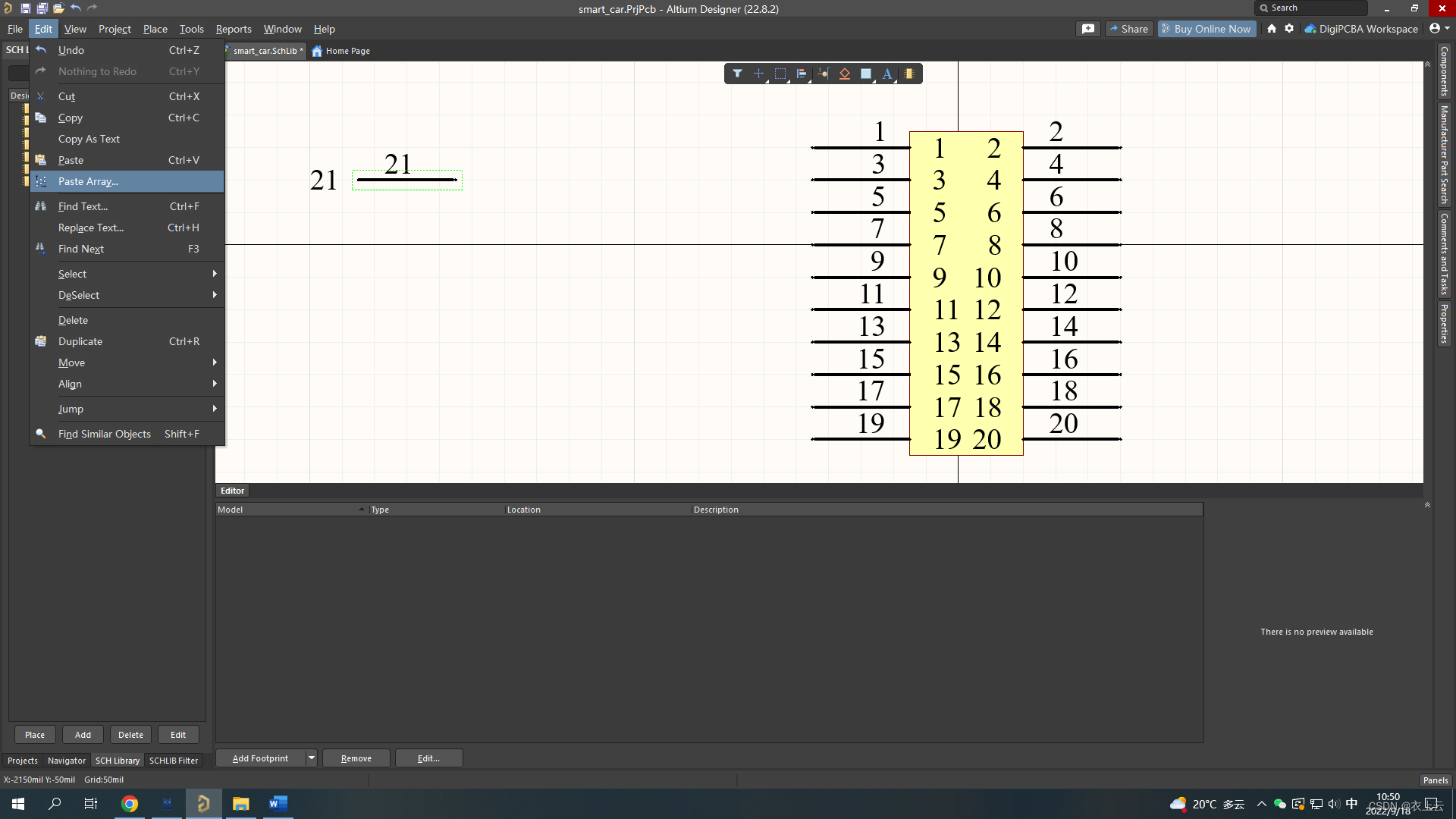1456x819 pixels.
Task: Click the Buy Online Now button
Action: pyautogui.click(x=1206, y=29)
